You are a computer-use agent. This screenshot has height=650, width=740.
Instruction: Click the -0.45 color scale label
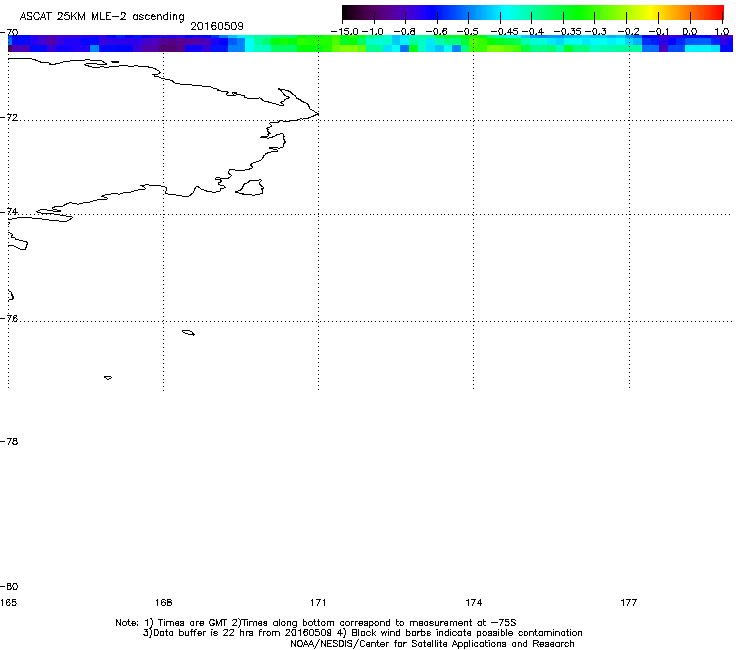505,32
